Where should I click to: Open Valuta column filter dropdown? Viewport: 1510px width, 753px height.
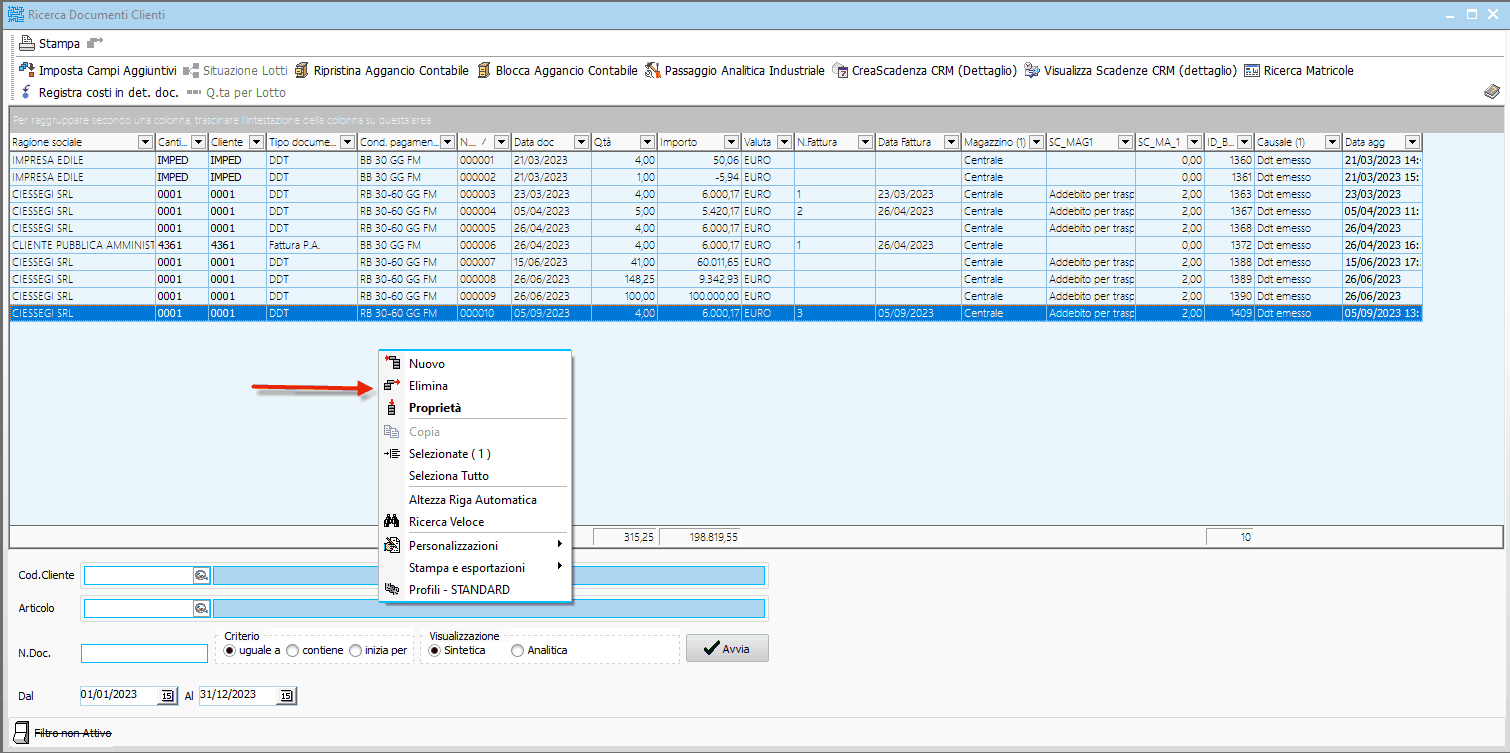coord(783,142)
